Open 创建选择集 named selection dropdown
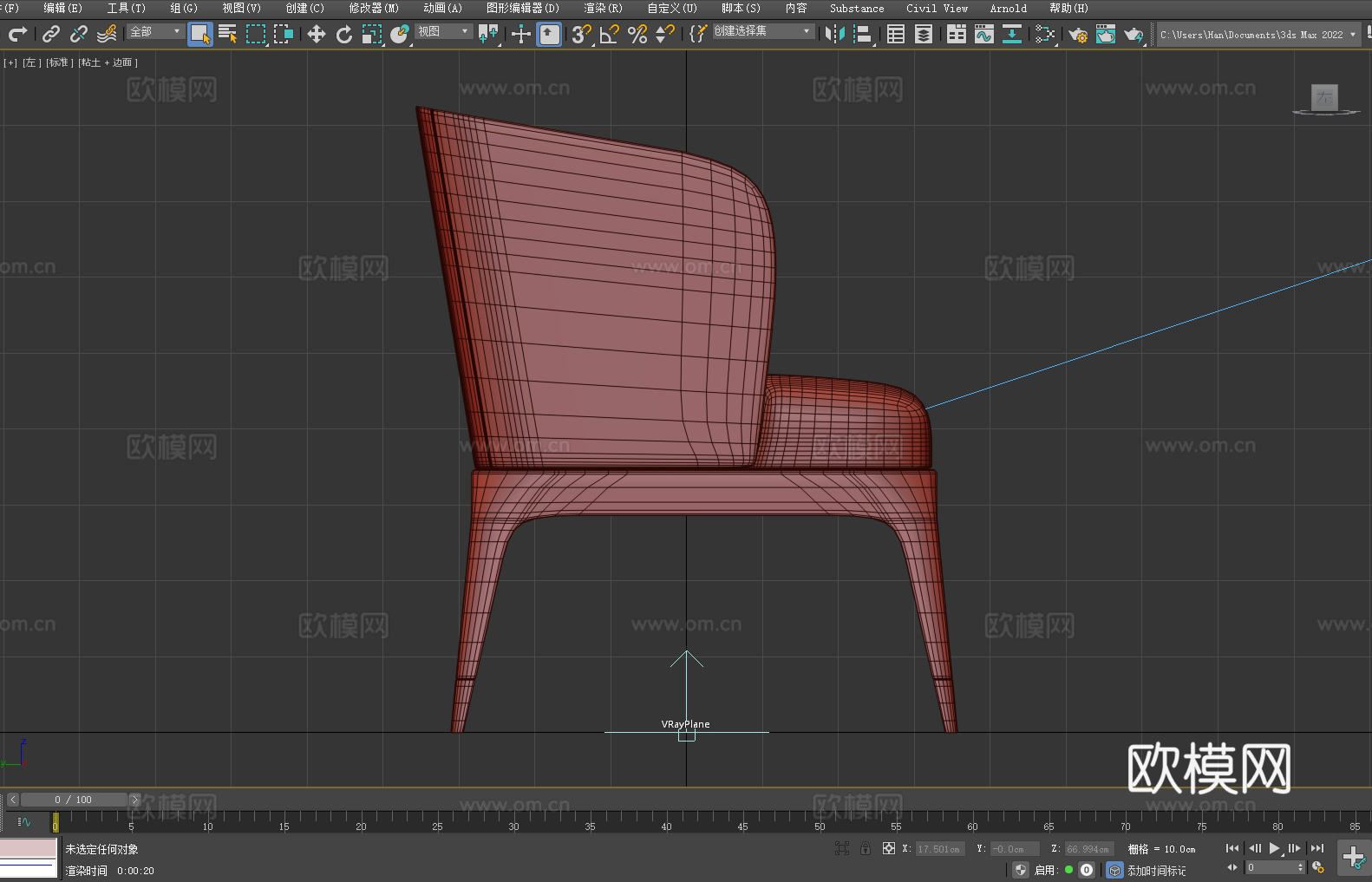Screen dimensions: 1372x882 click(763, 31)
